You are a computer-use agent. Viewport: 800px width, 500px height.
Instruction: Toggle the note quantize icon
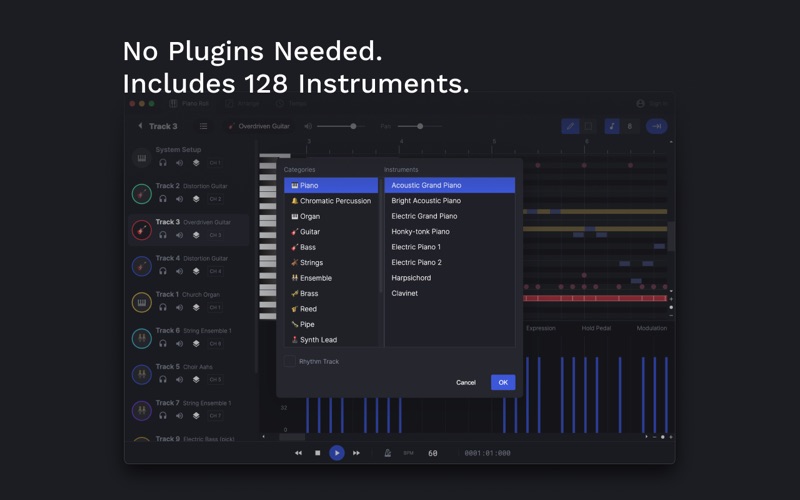tap(612, 126)
